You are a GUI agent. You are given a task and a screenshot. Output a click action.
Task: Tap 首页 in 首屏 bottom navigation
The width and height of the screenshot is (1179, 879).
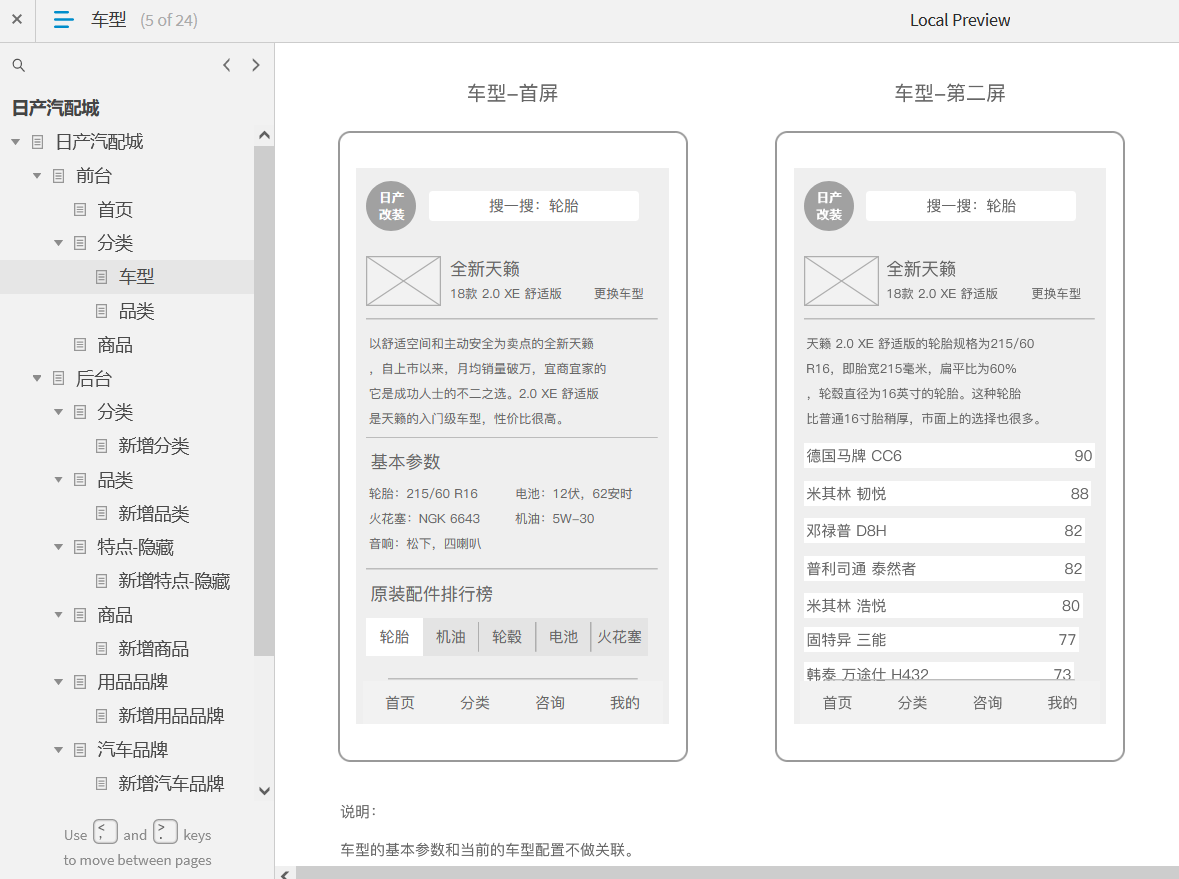[400, 703]
